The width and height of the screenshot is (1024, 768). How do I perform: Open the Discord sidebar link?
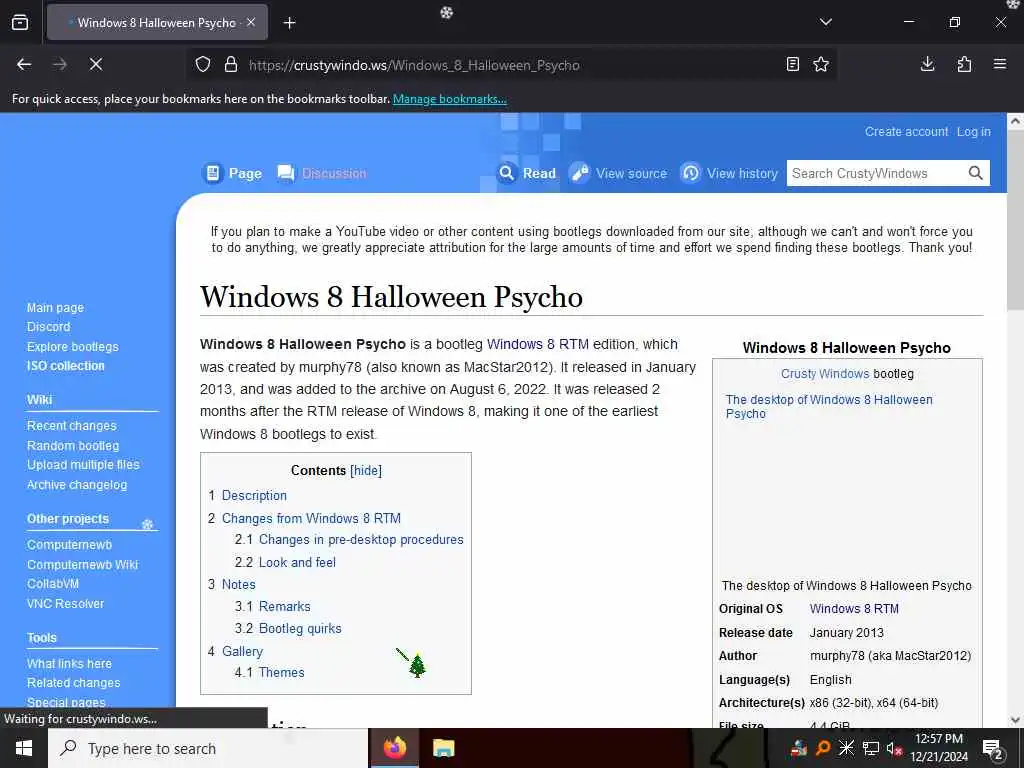48,327
